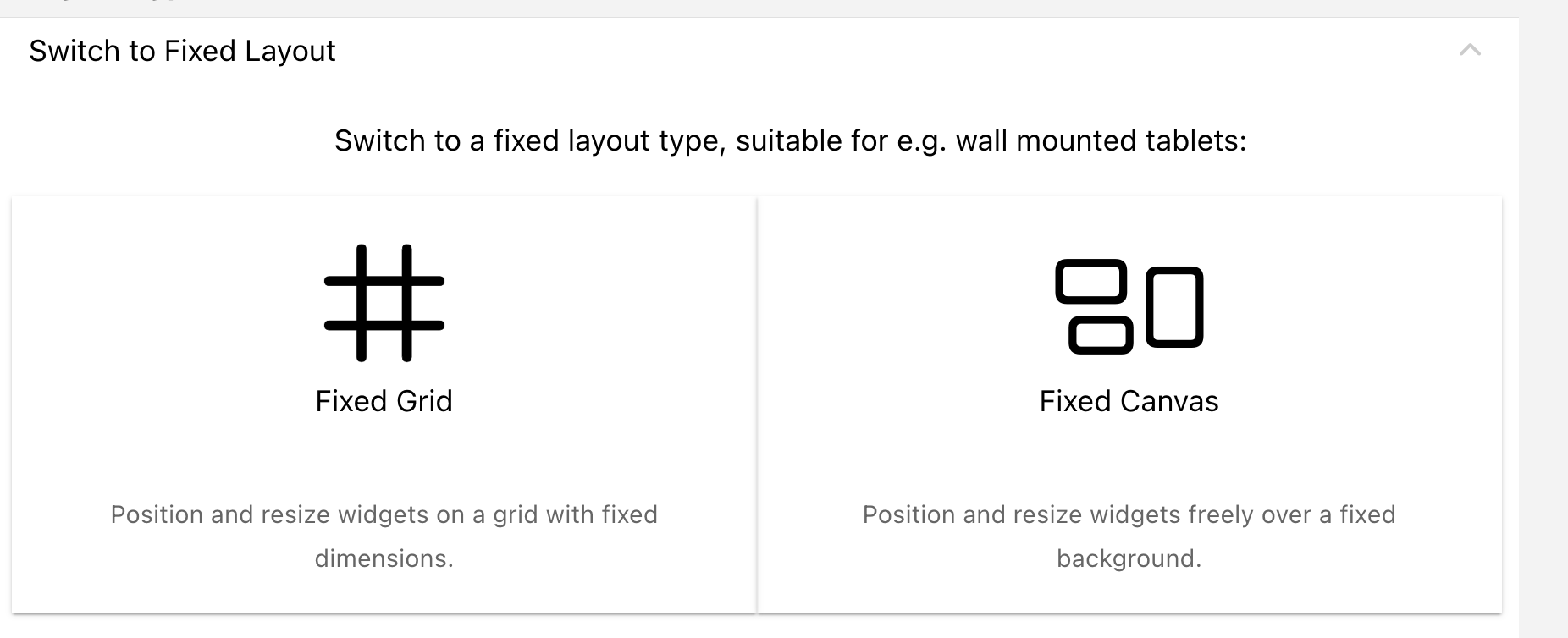Click the Fixed Grid hash icon
1568x638 pixels.
point(384,303)
